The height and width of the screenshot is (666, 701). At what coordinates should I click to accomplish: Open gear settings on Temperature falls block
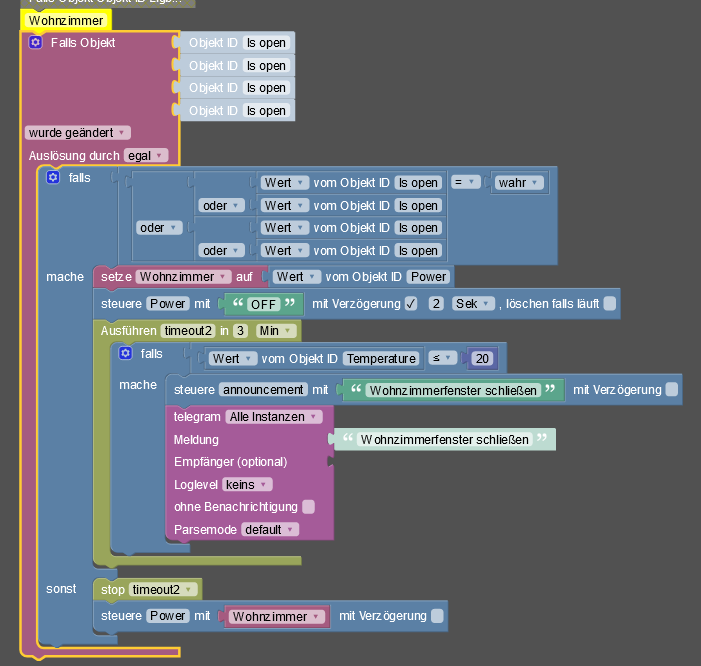(125, 354)
